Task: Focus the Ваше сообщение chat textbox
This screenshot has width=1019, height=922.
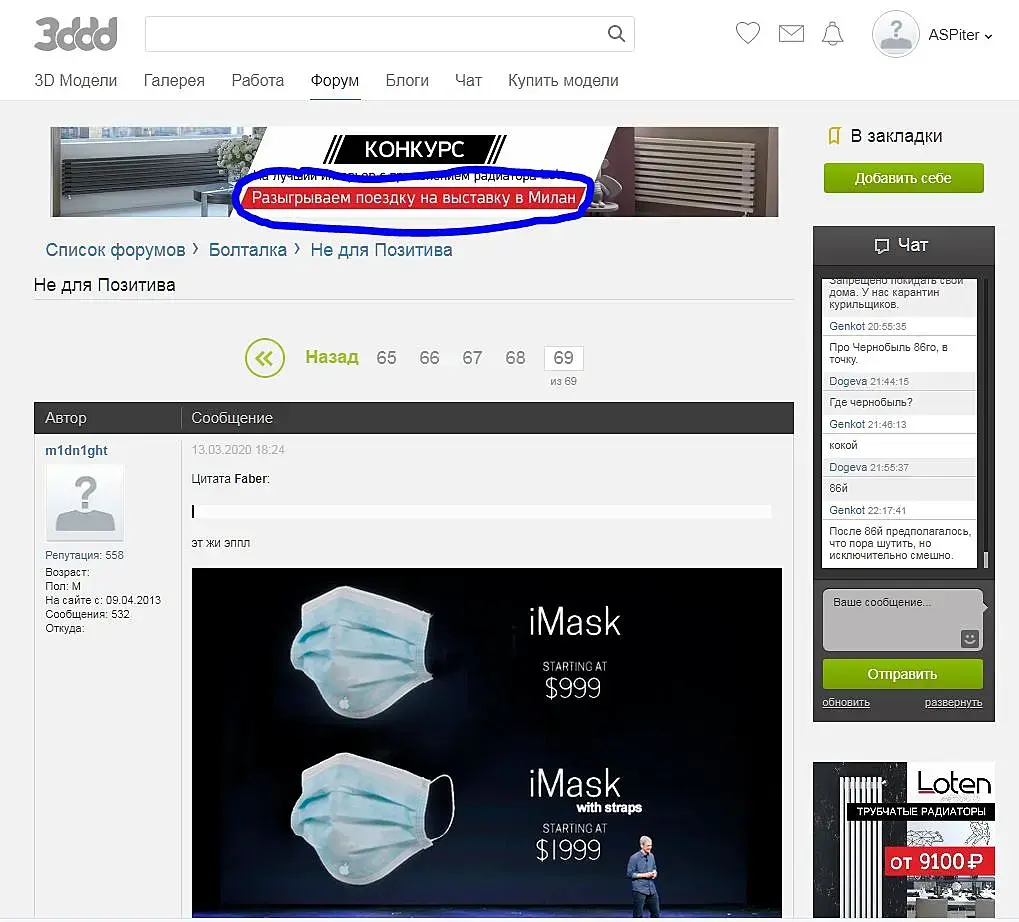Action: pos(902,619)
